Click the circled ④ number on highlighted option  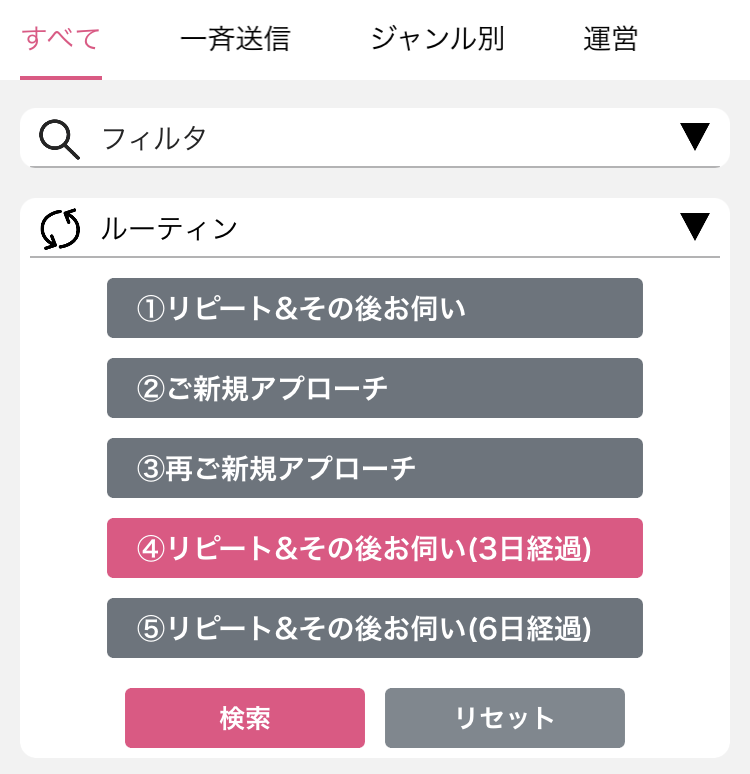pyautogui.click(x=151, y=548)
